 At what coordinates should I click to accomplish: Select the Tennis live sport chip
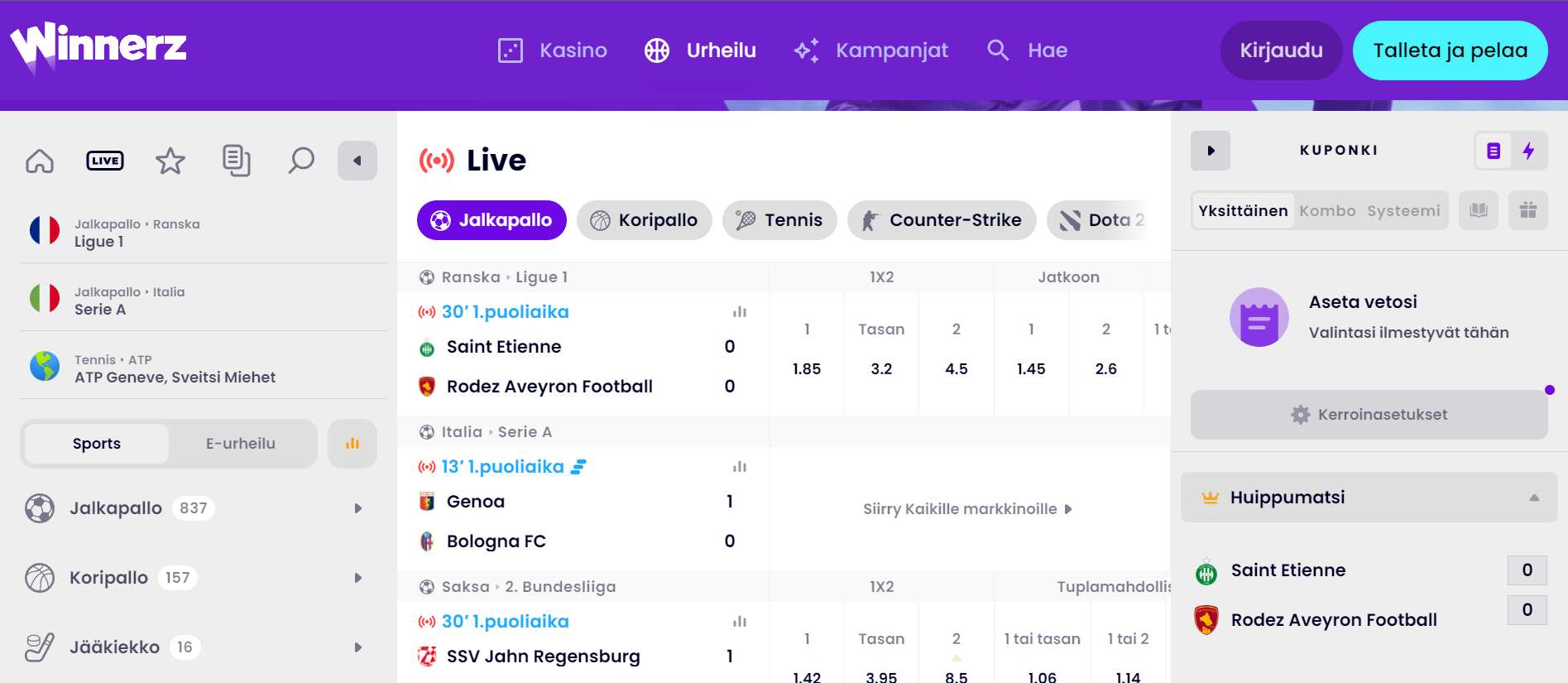779,220
